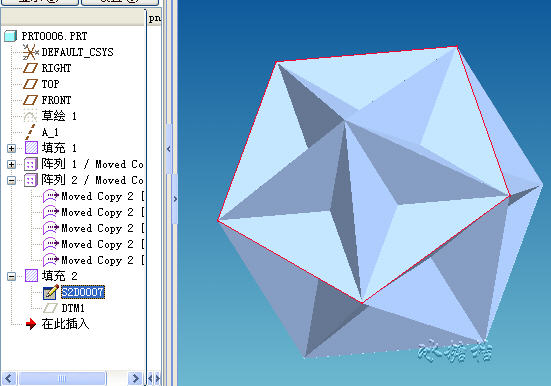
Task: Expand the 填充 1 tree node
Action: pos(11,148)
